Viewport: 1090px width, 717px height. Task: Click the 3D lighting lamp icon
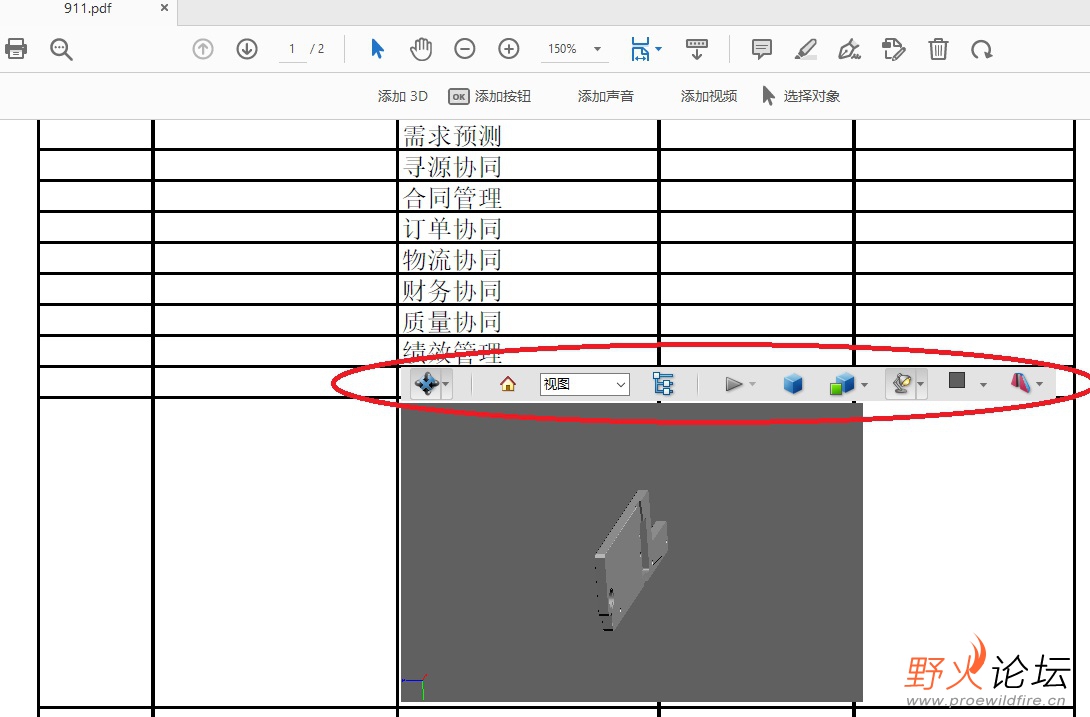(901, 383)
